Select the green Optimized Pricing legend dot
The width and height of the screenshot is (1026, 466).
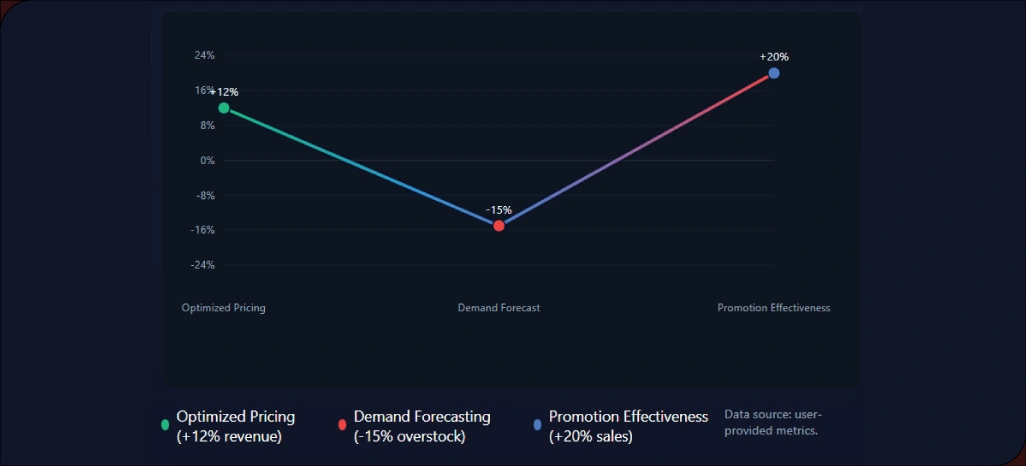pos(165,425)
